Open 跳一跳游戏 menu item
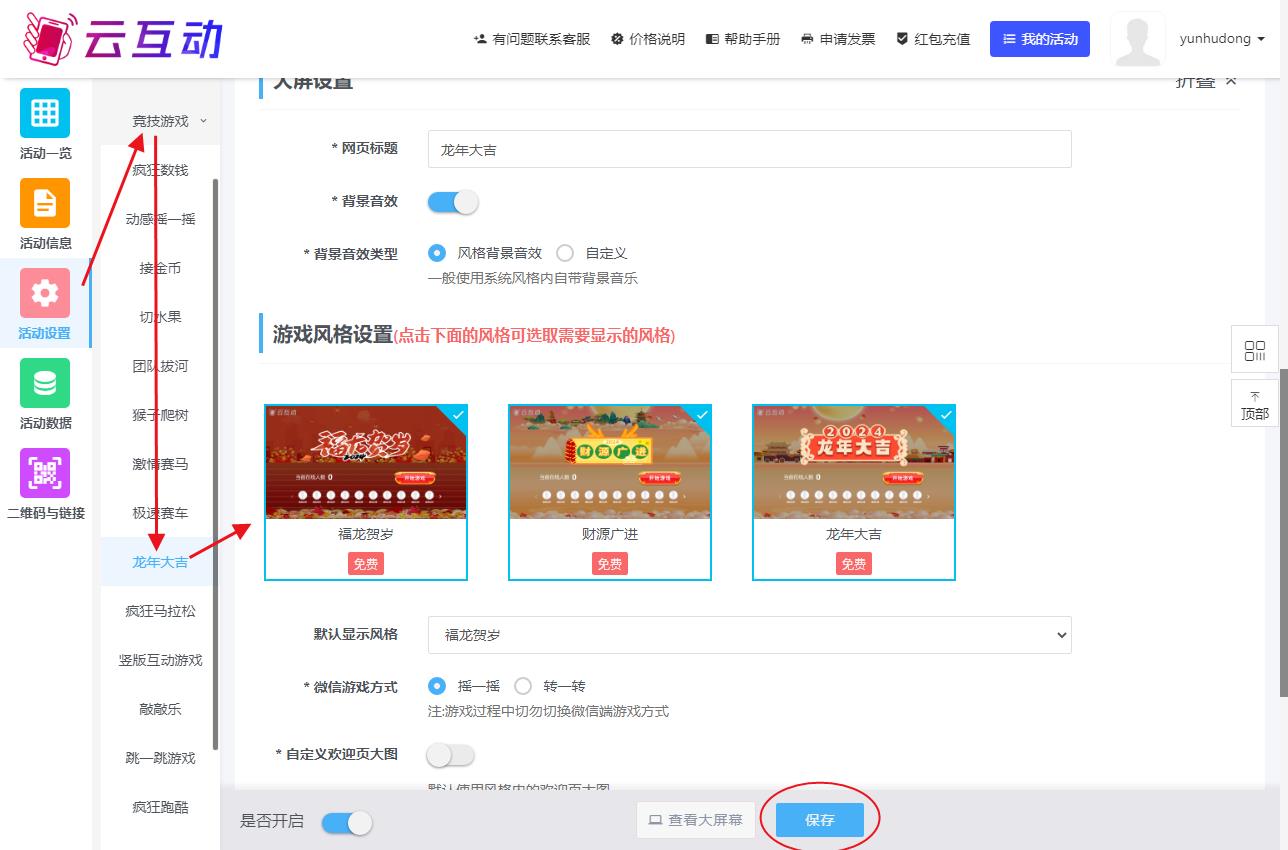 click(x=160, y=758)
